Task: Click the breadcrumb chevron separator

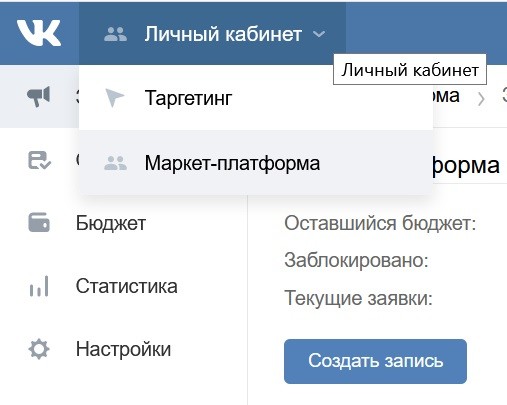Action: [481, 99]
